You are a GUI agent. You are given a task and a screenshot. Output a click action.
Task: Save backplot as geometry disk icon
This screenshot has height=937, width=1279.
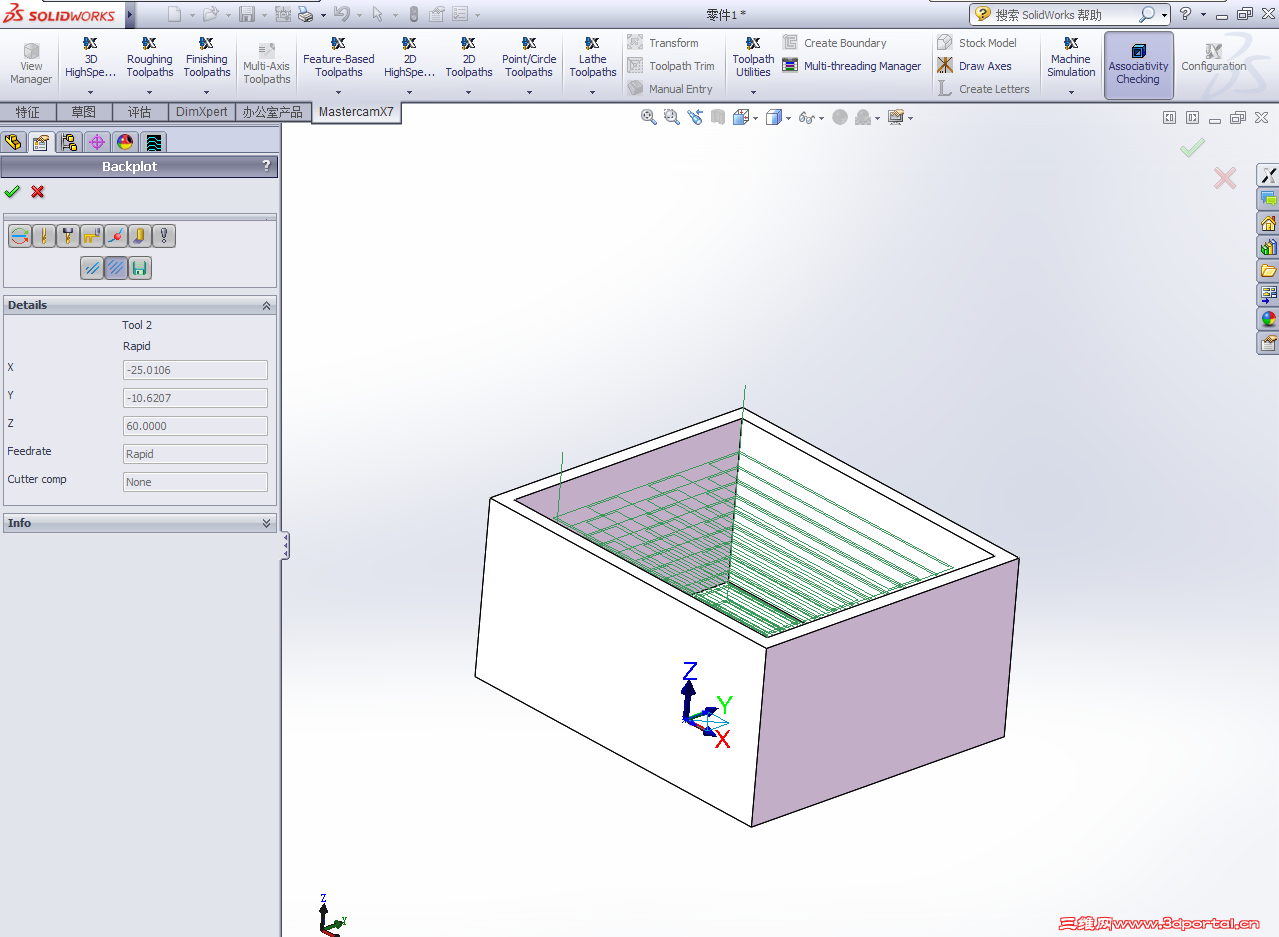140,268
